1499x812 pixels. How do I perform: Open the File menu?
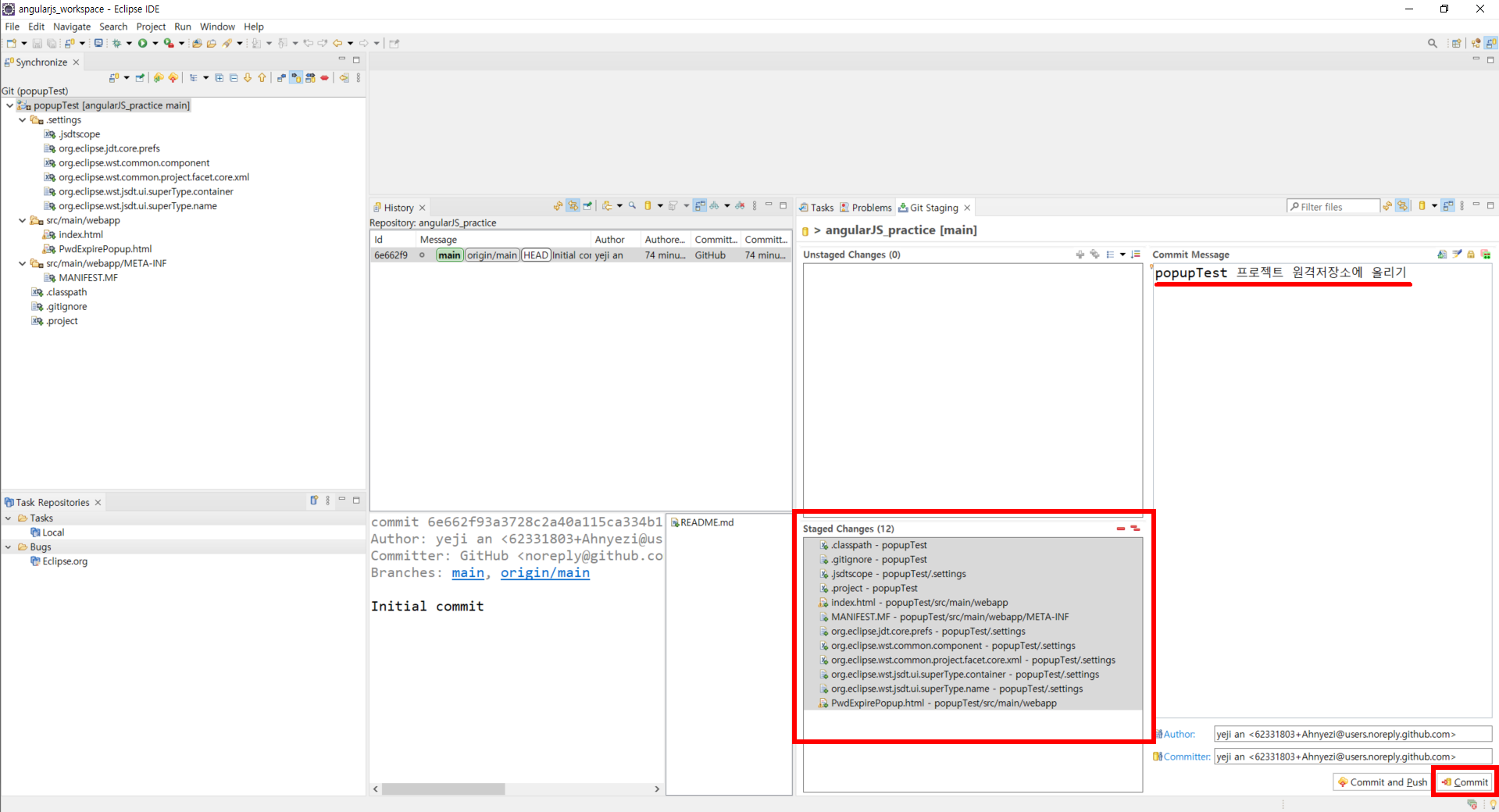pos(12,27)
